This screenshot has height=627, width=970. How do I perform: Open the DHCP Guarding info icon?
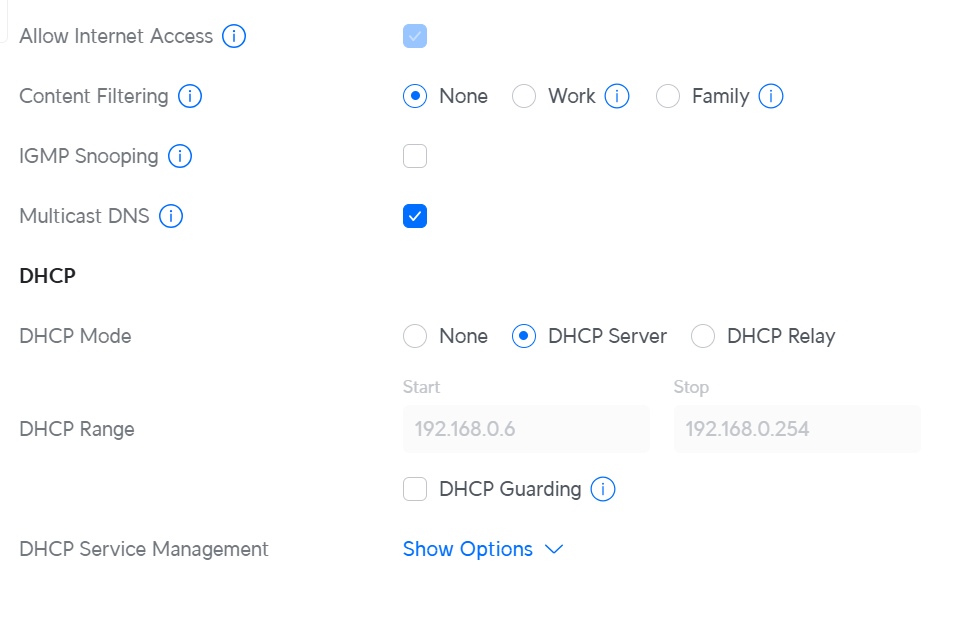tap(603, 489)
